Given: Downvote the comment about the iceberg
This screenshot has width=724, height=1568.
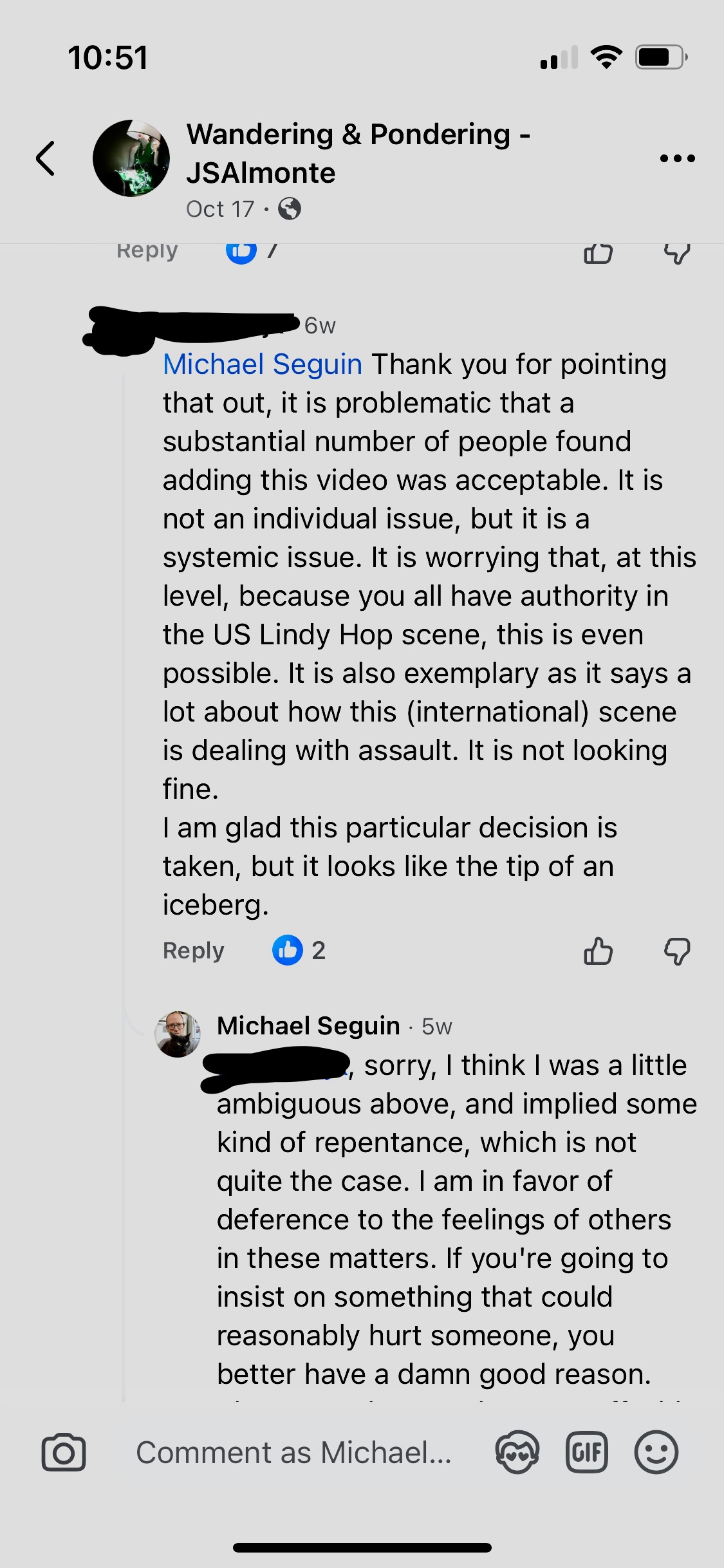Looking at the screenshot, I should pyautogui.click(x=677, y=951).
